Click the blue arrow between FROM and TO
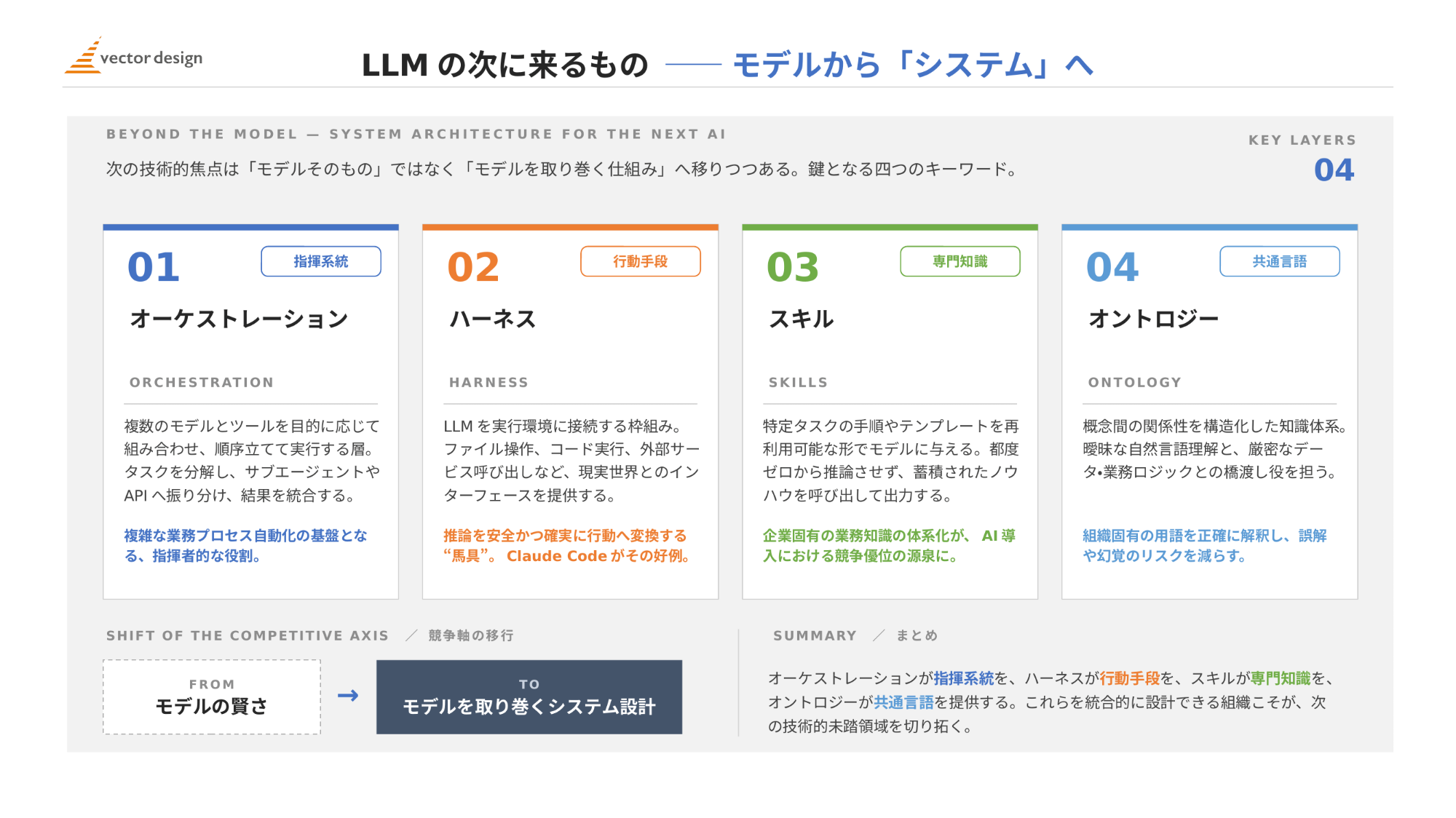 pos(348,696)
